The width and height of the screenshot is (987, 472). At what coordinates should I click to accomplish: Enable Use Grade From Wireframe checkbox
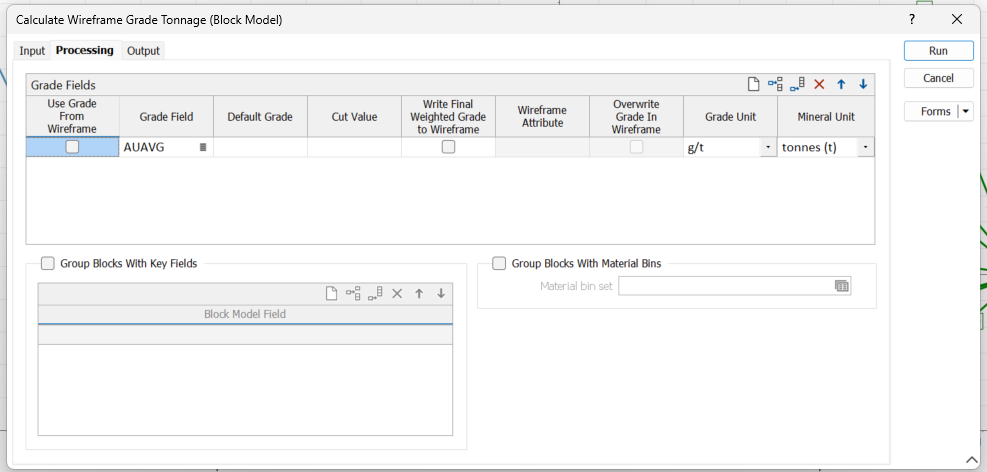click(x=72, y=147)
